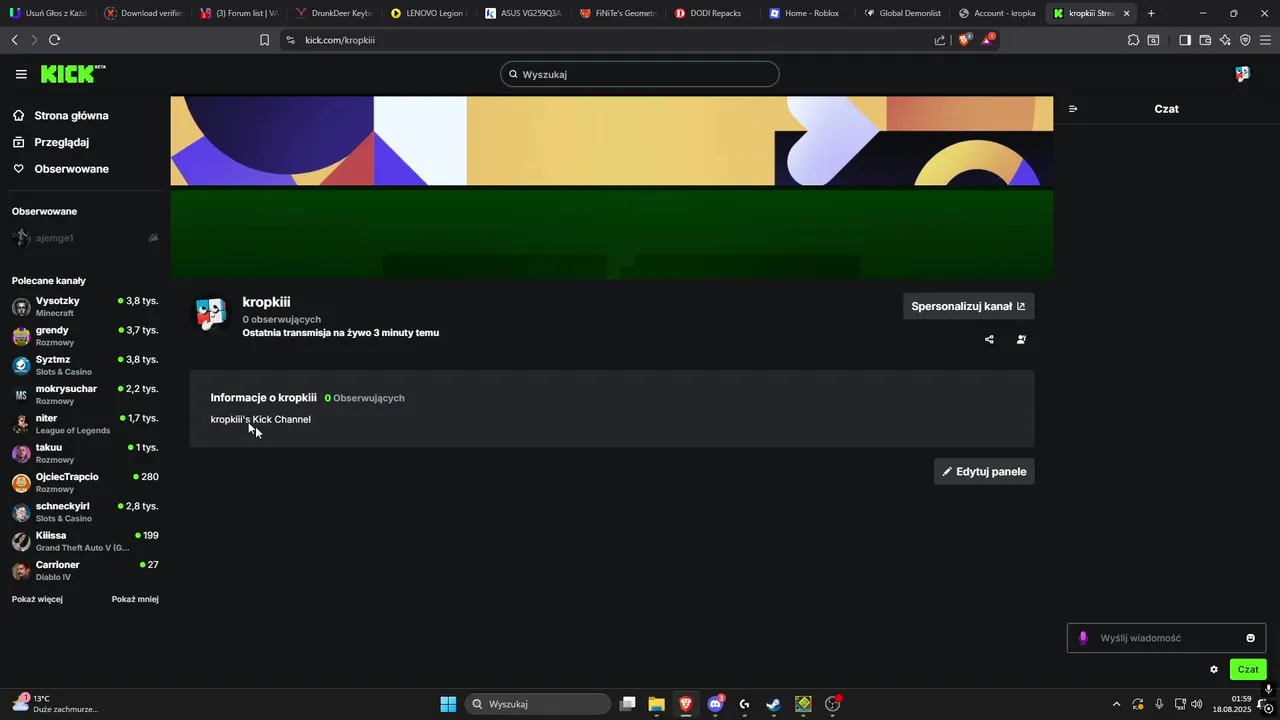Open Windows Start menu

[448, 704]
